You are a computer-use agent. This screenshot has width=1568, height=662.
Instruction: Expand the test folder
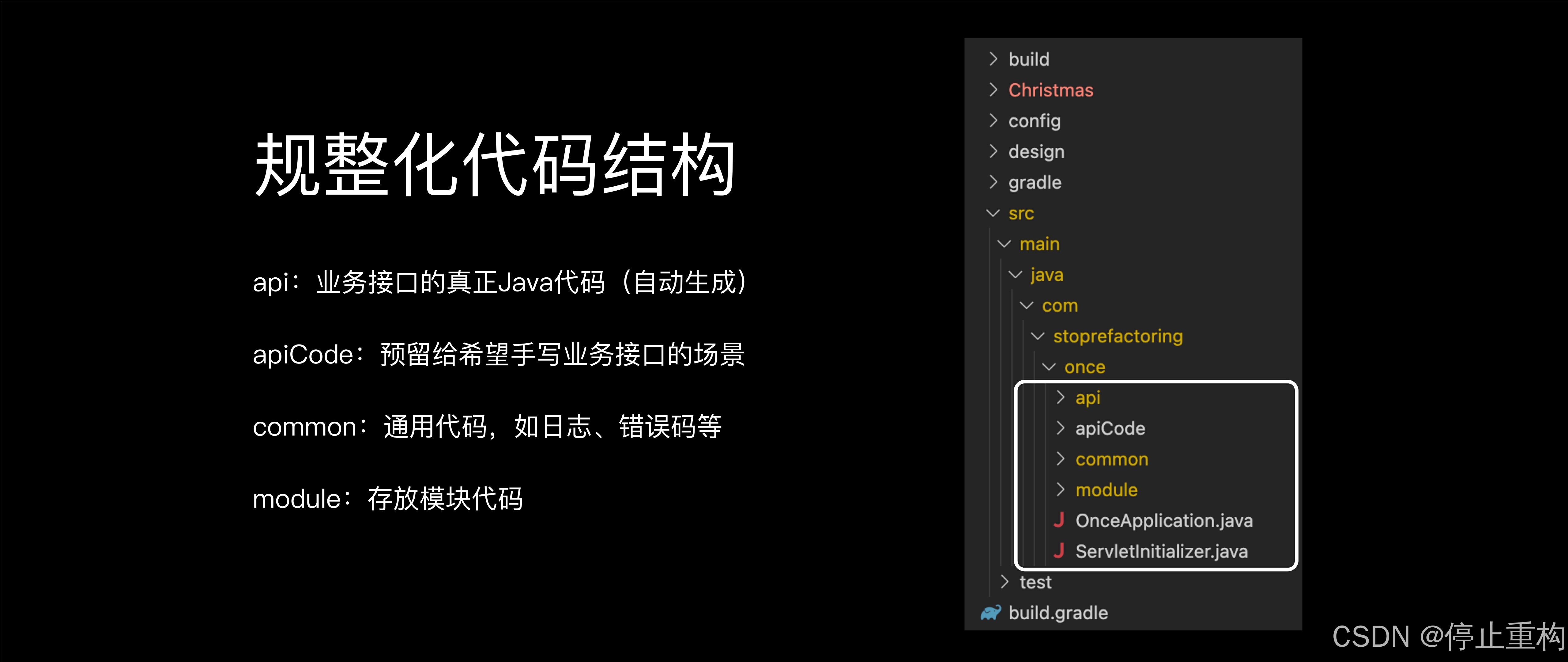(x=1005, y=582)
